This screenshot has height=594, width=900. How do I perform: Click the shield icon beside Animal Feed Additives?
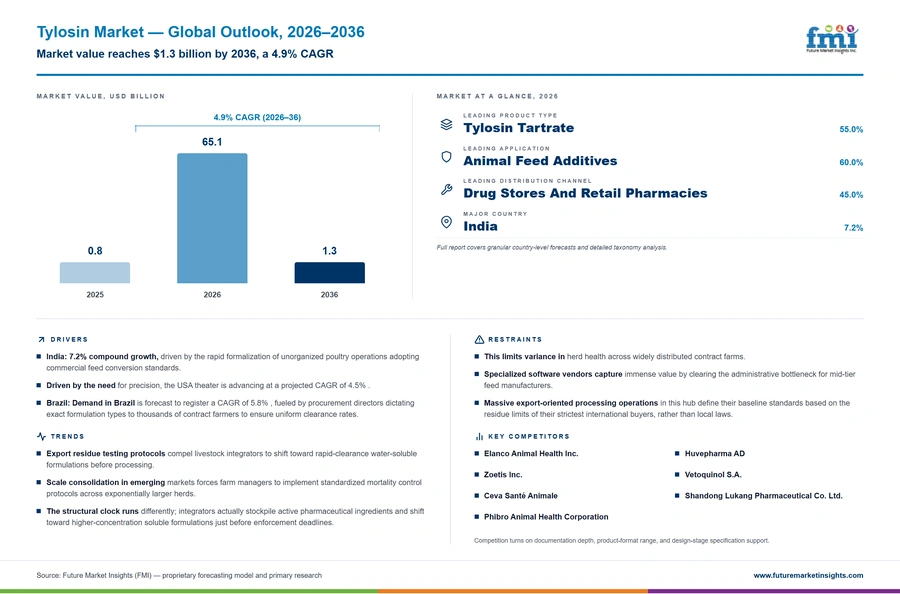tap(446, 157)
